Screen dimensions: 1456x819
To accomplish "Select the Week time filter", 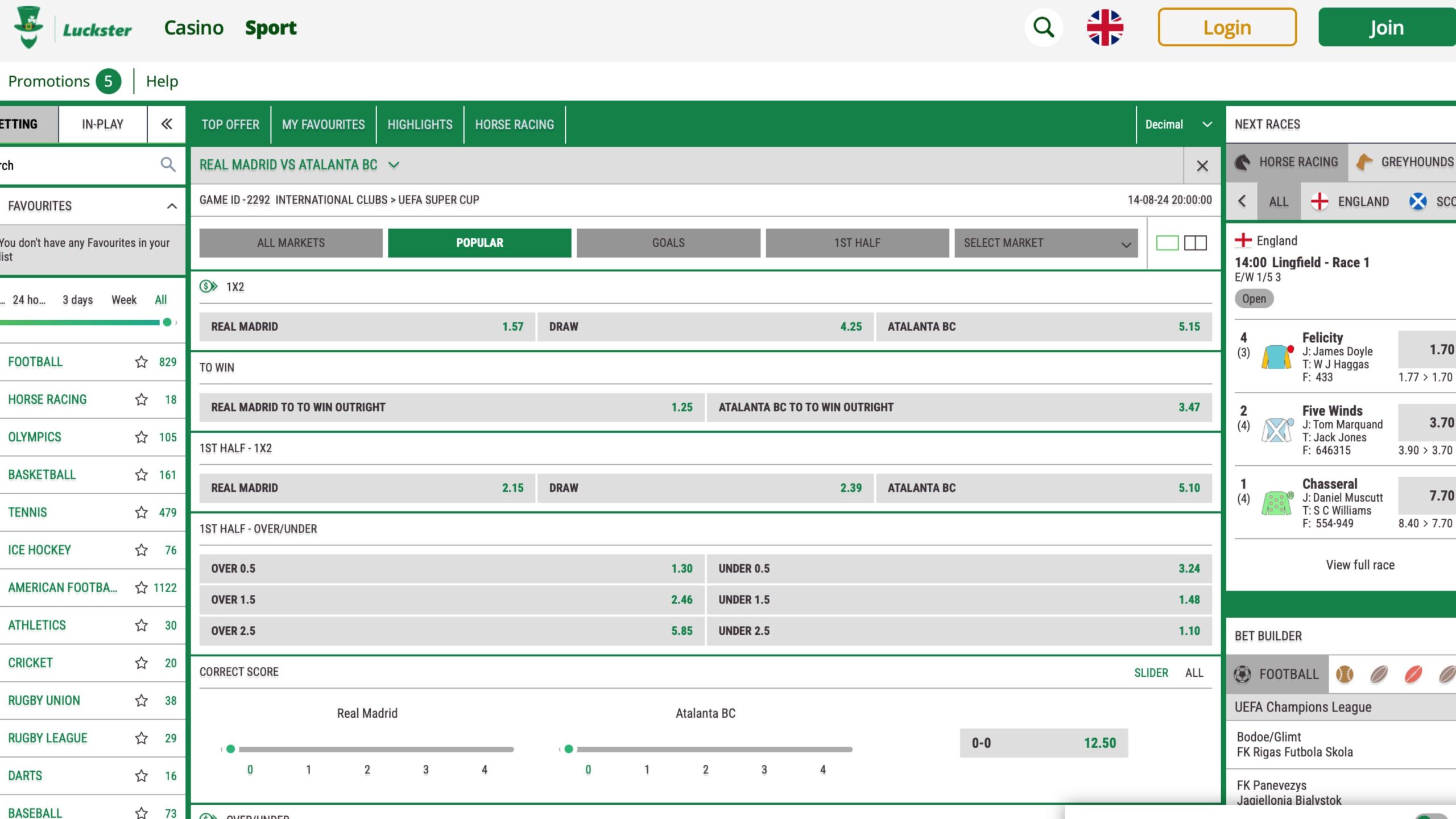I will coord(124,300).
